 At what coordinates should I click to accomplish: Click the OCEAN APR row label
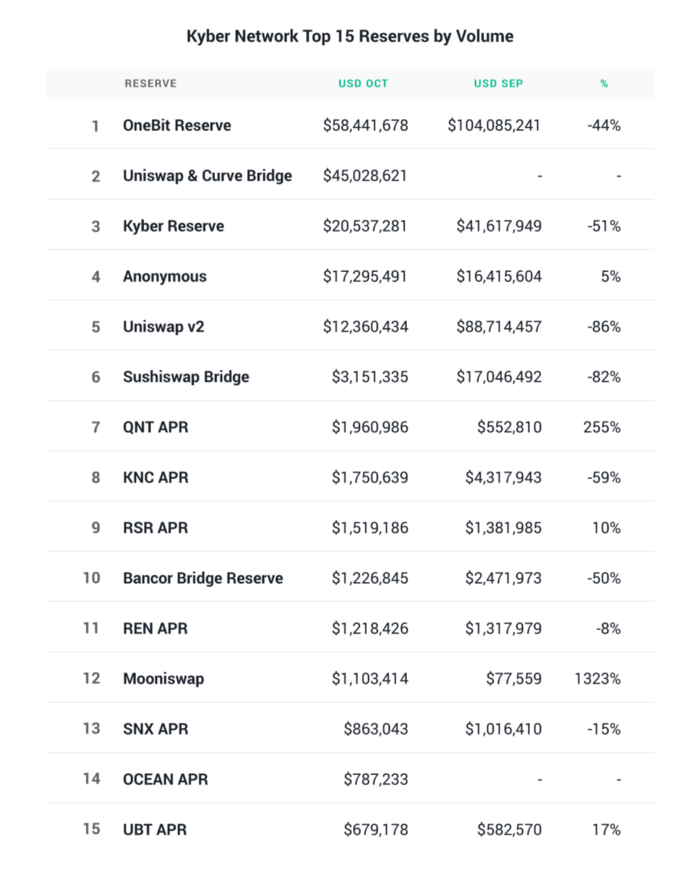tap(165, 779)
